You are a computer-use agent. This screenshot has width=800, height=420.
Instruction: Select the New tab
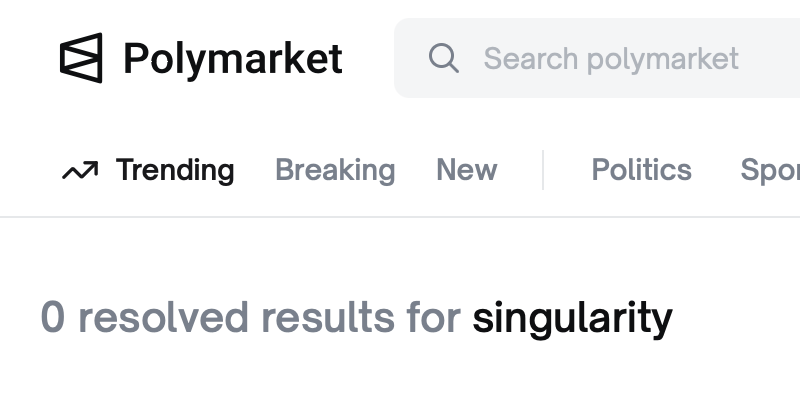(x=466, y=170)
